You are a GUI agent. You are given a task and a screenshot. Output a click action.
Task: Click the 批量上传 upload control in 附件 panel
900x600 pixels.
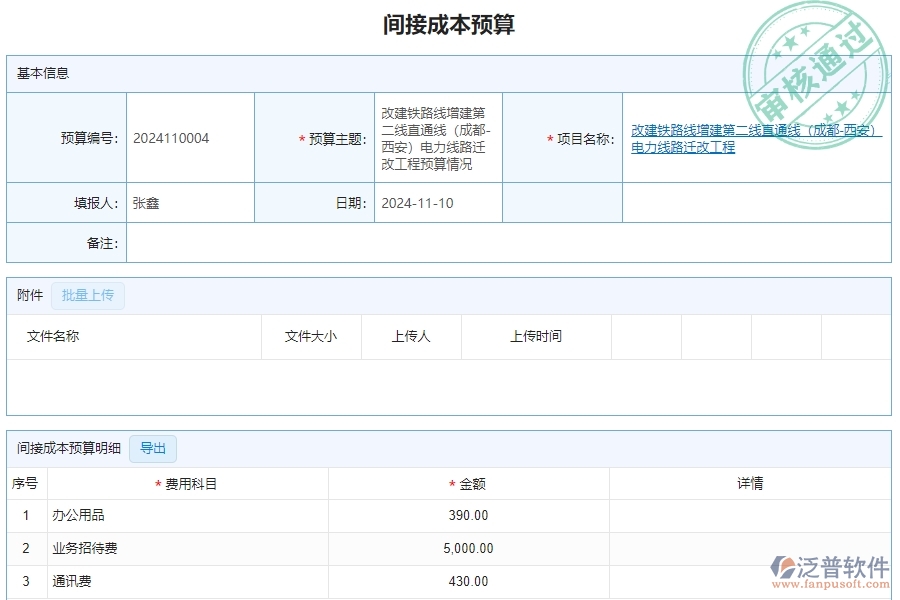87,295
